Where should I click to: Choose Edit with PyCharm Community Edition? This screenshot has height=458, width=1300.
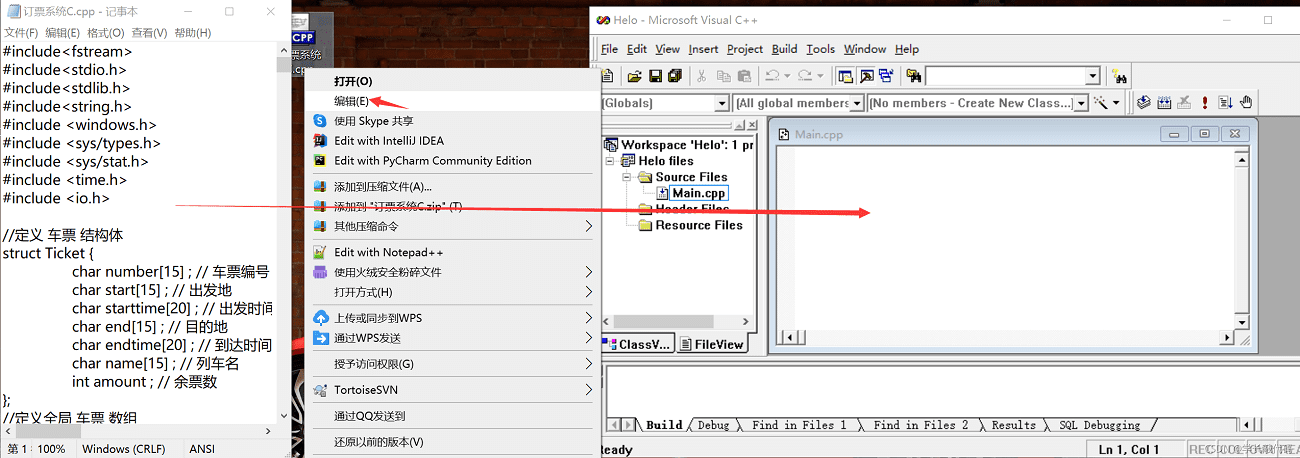point(452,160)
